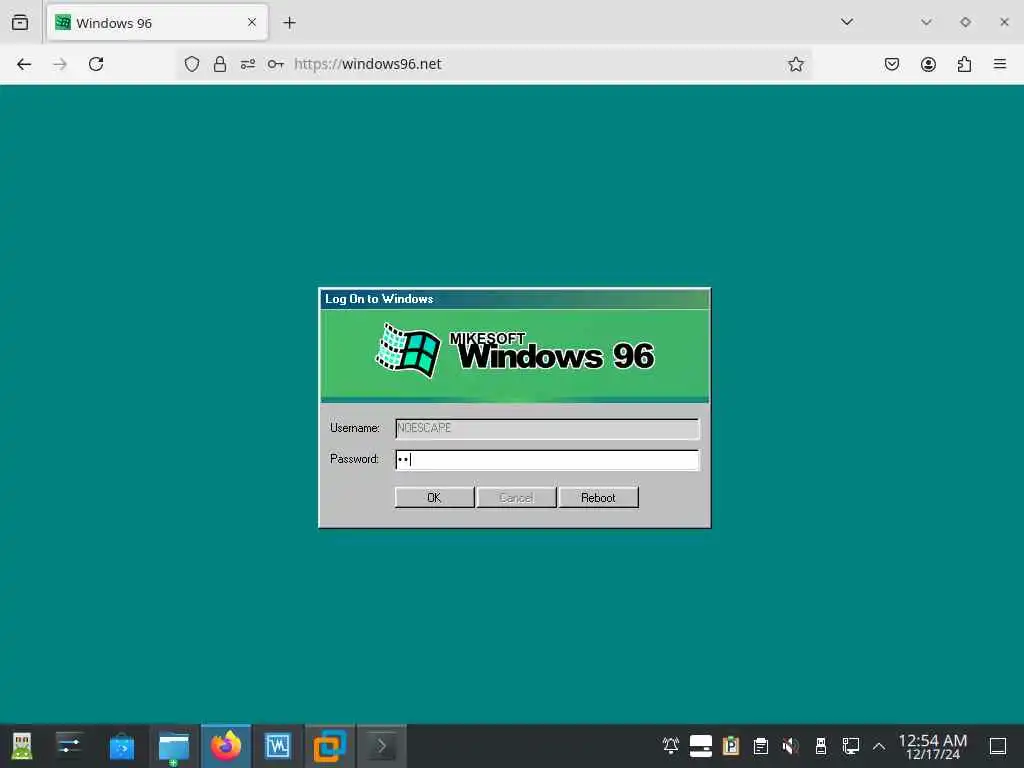The height and width of the screenshot is (768, 1024).
Task: Expand hidden system tray icons
Action: click(879, 746)
